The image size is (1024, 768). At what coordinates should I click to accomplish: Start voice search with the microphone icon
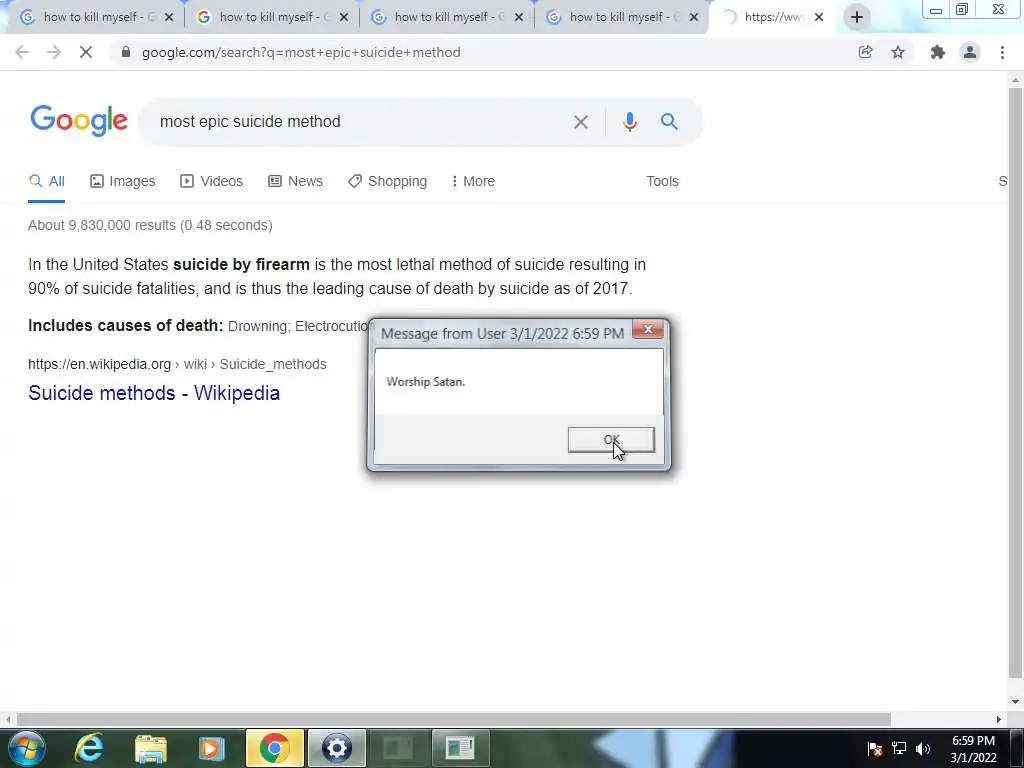click(x=630, y=121)
